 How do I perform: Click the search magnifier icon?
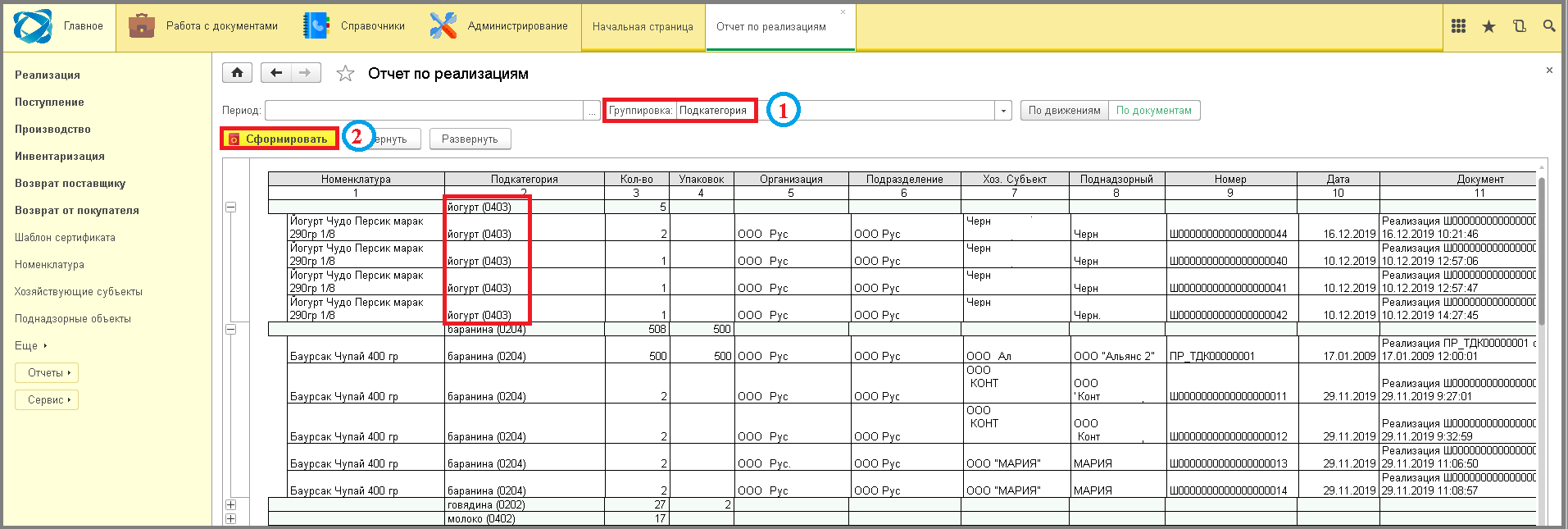[1548, 26]
